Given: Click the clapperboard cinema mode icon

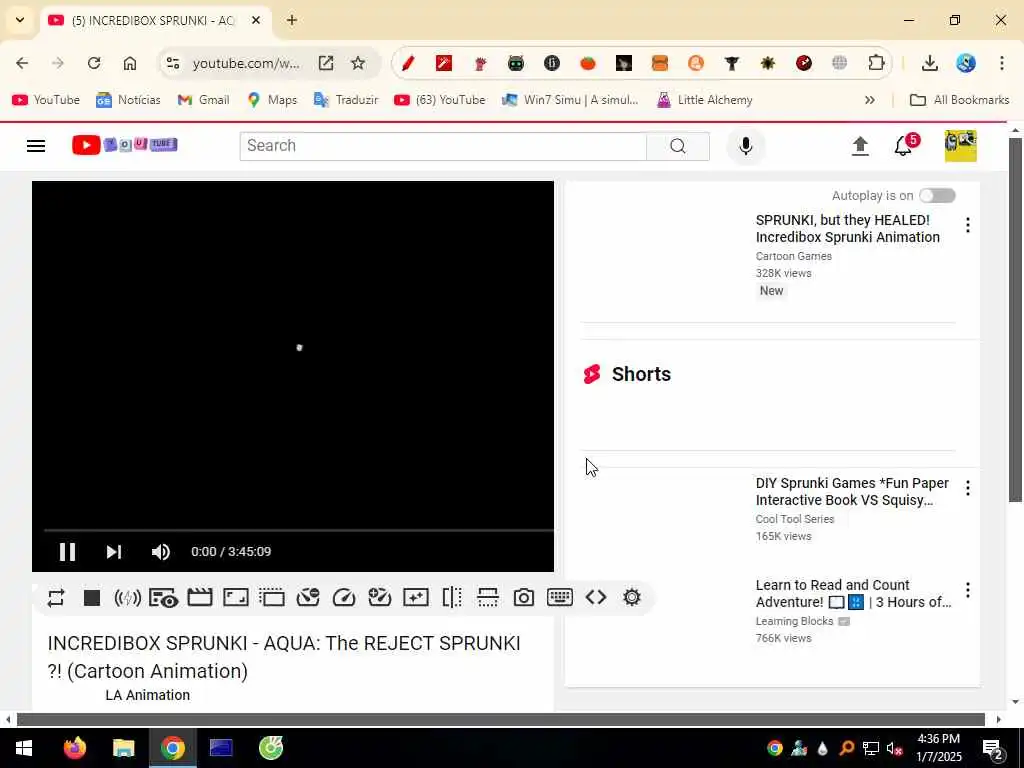Looking at the screenshot, I should pyautogui.click(x=200, y=598).
